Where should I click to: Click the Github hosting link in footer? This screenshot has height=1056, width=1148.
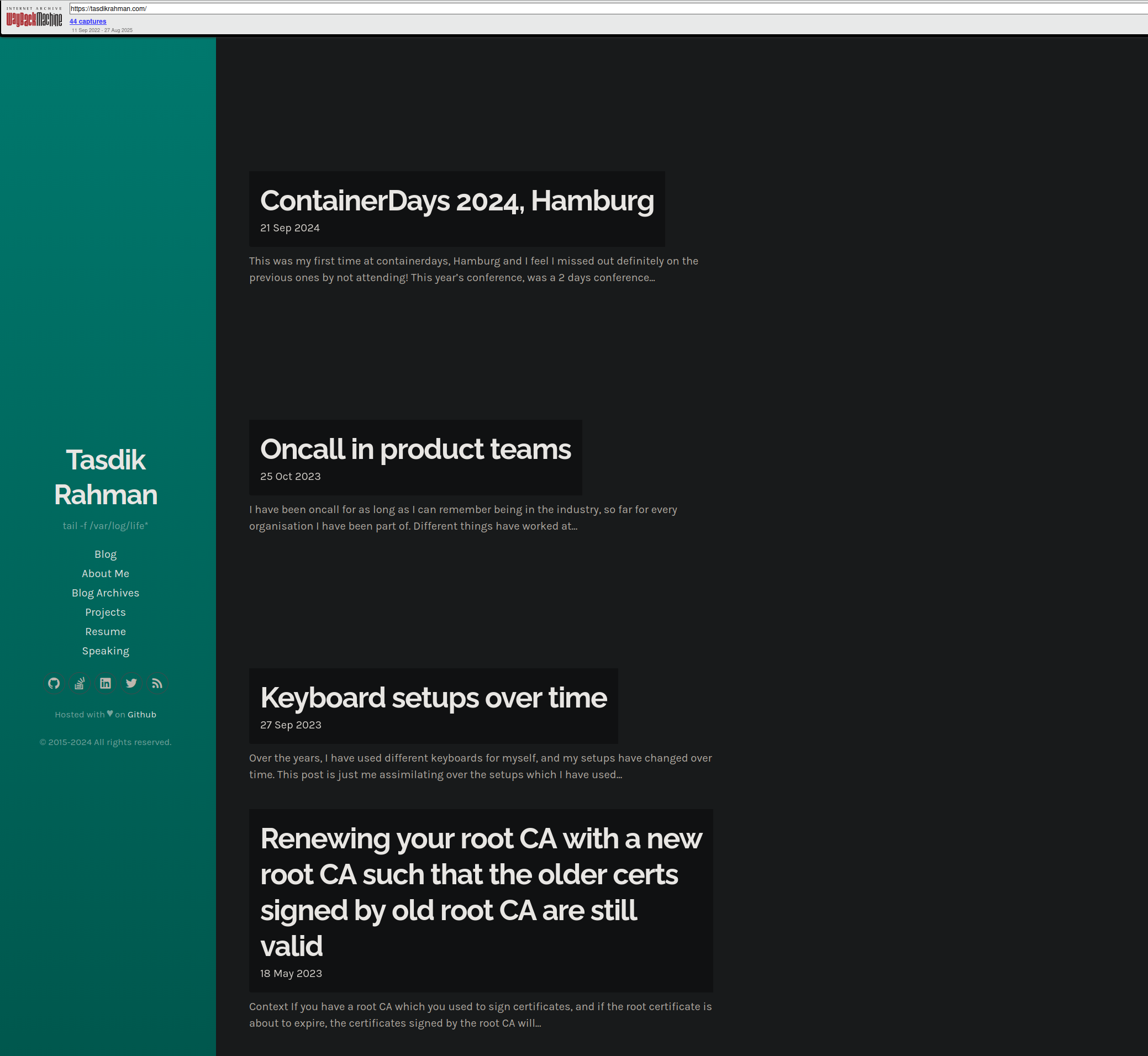(x=141, y=715)
